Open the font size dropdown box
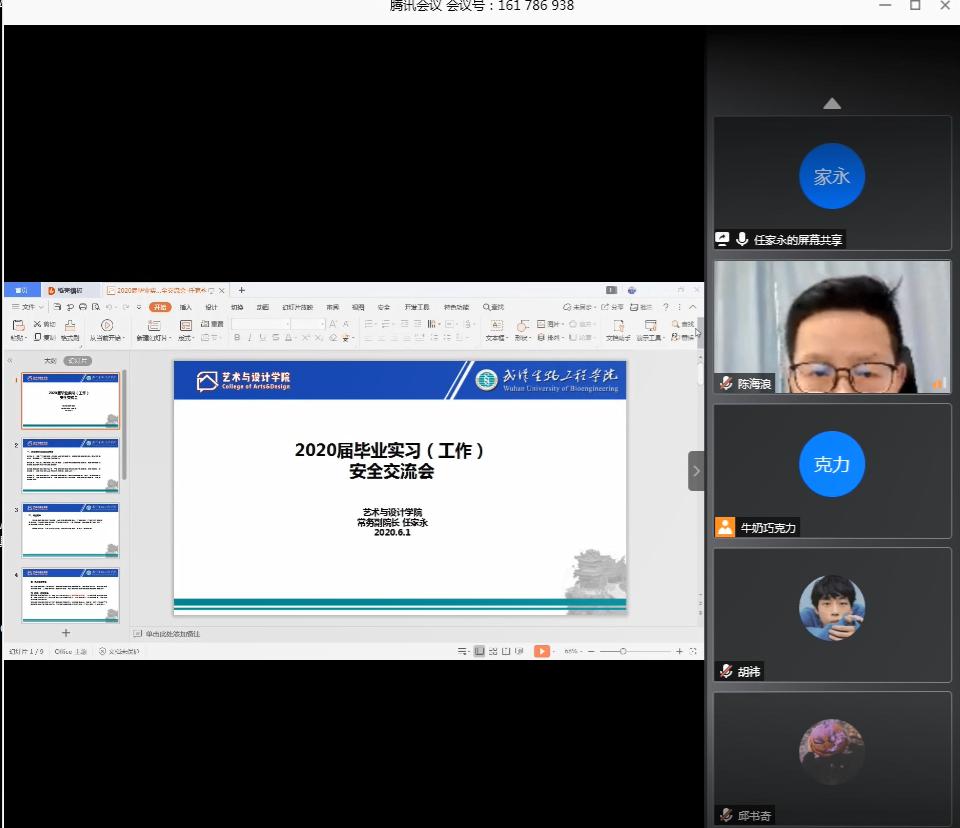The image size is (960, 828). click(307, 324)
